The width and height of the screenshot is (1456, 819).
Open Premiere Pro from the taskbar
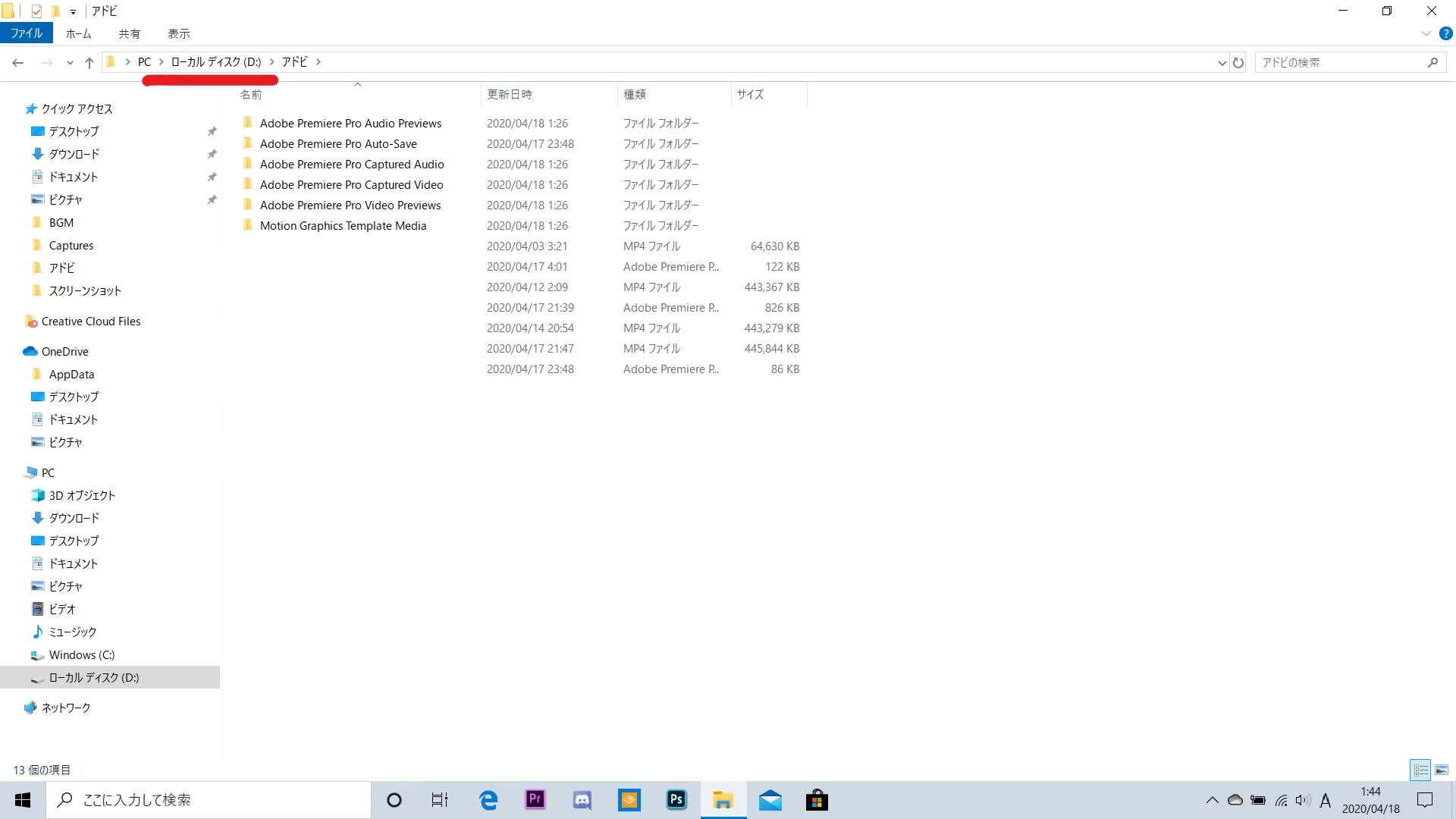coord(535,799)
